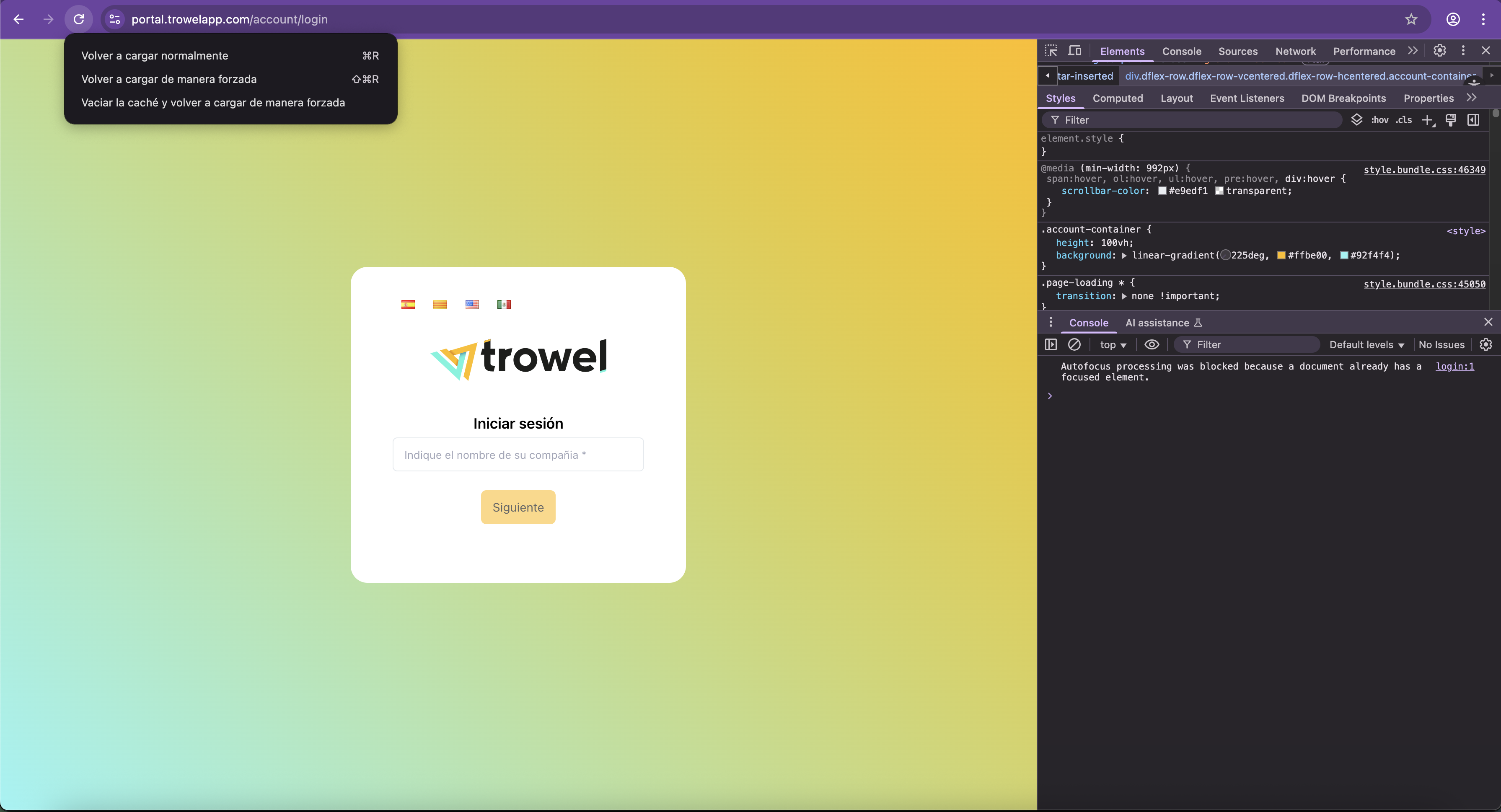Select the Spanish flag language icon
Screen dimensions: 1501x812
[408, 305]
